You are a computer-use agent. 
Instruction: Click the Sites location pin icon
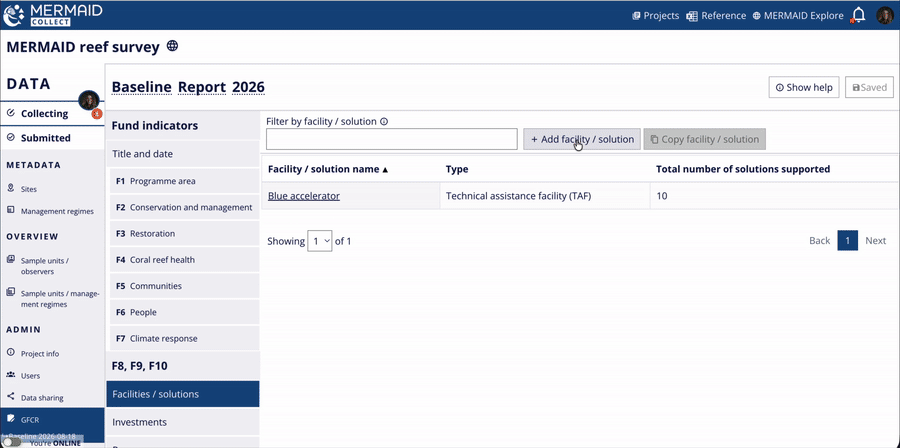pyautogui.click(x=10, y=188)
